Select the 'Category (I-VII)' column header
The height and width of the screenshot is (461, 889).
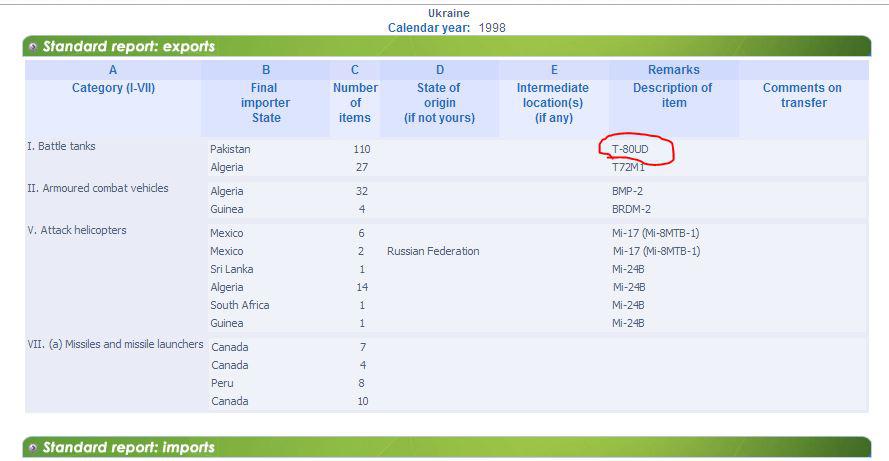click(x=113, y=88)
